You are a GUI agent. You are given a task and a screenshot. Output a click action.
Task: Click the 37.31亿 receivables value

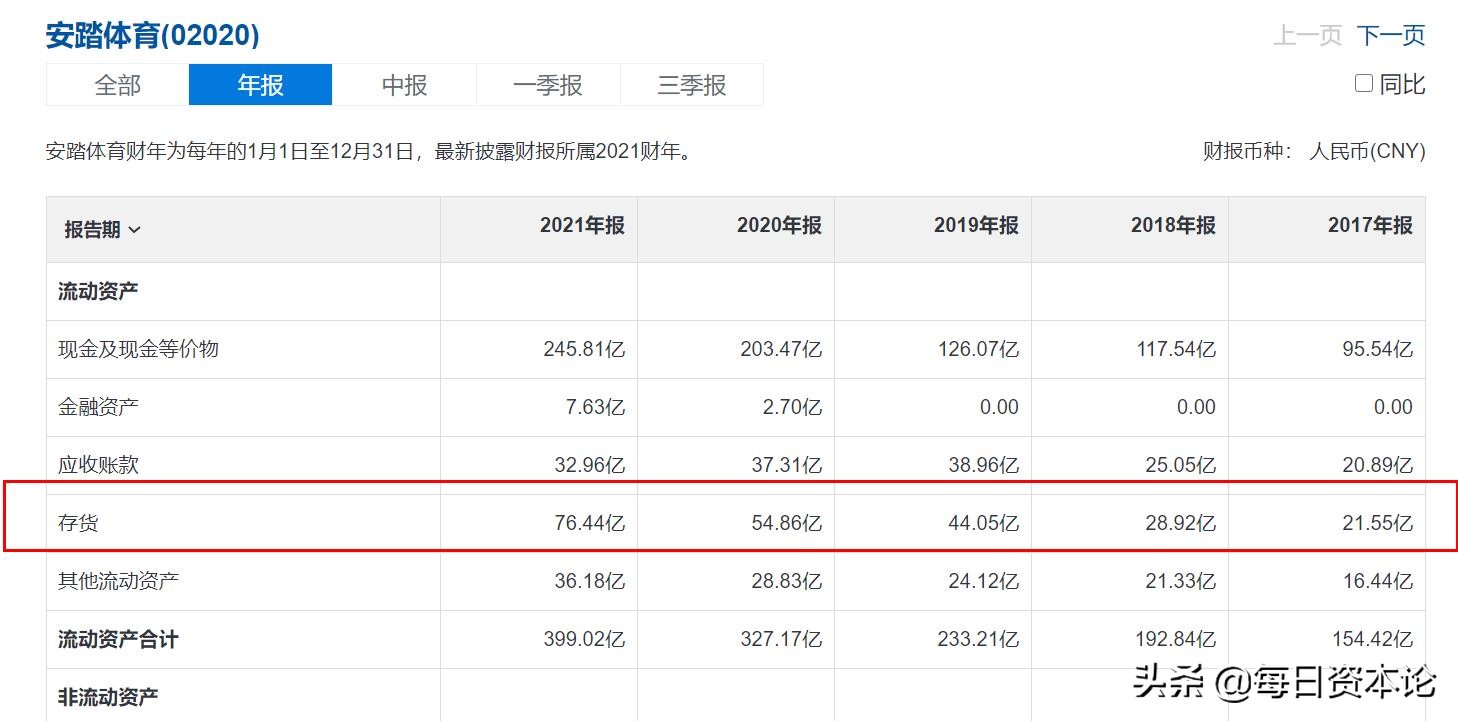[x=787, y=465]
